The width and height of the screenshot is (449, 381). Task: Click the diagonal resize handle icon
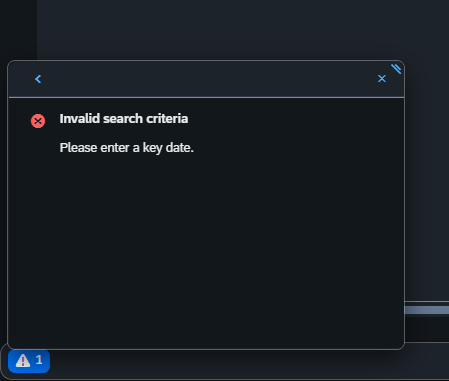click(x=396, y=69)
